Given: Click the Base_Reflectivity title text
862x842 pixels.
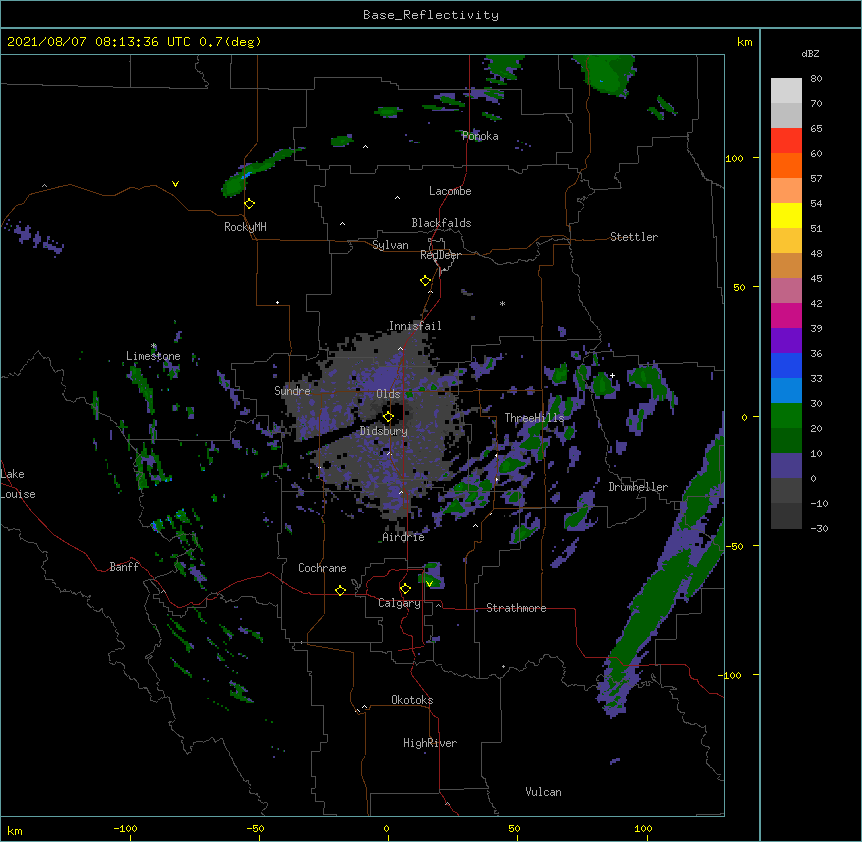Looking at the screenshot, I should pos(431,15).
